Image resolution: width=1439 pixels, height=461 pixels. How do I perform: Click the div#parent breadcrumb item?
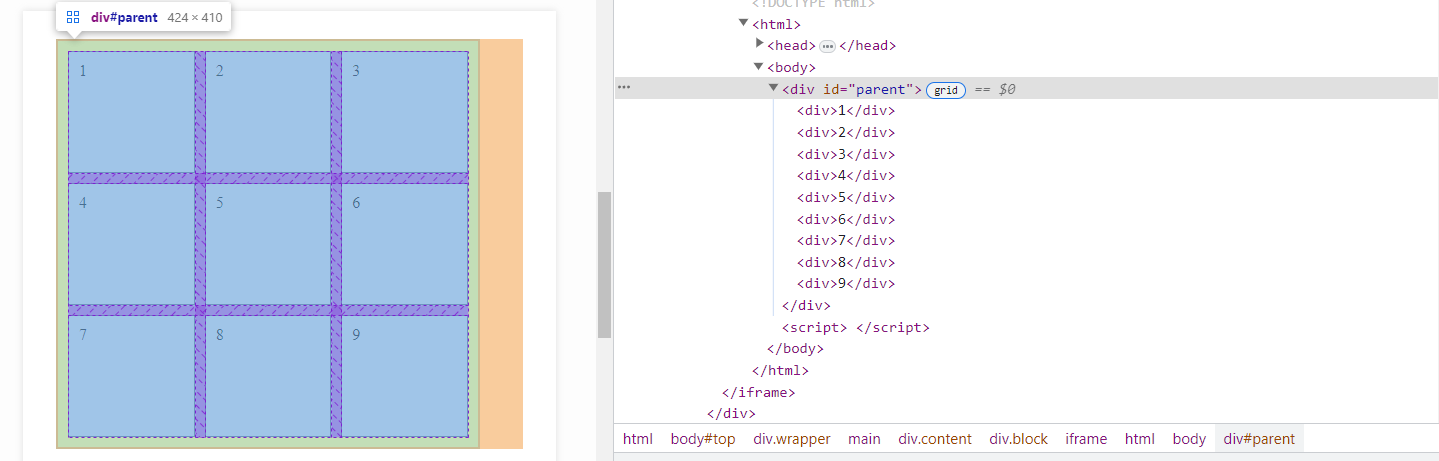tap(1259, 439)
